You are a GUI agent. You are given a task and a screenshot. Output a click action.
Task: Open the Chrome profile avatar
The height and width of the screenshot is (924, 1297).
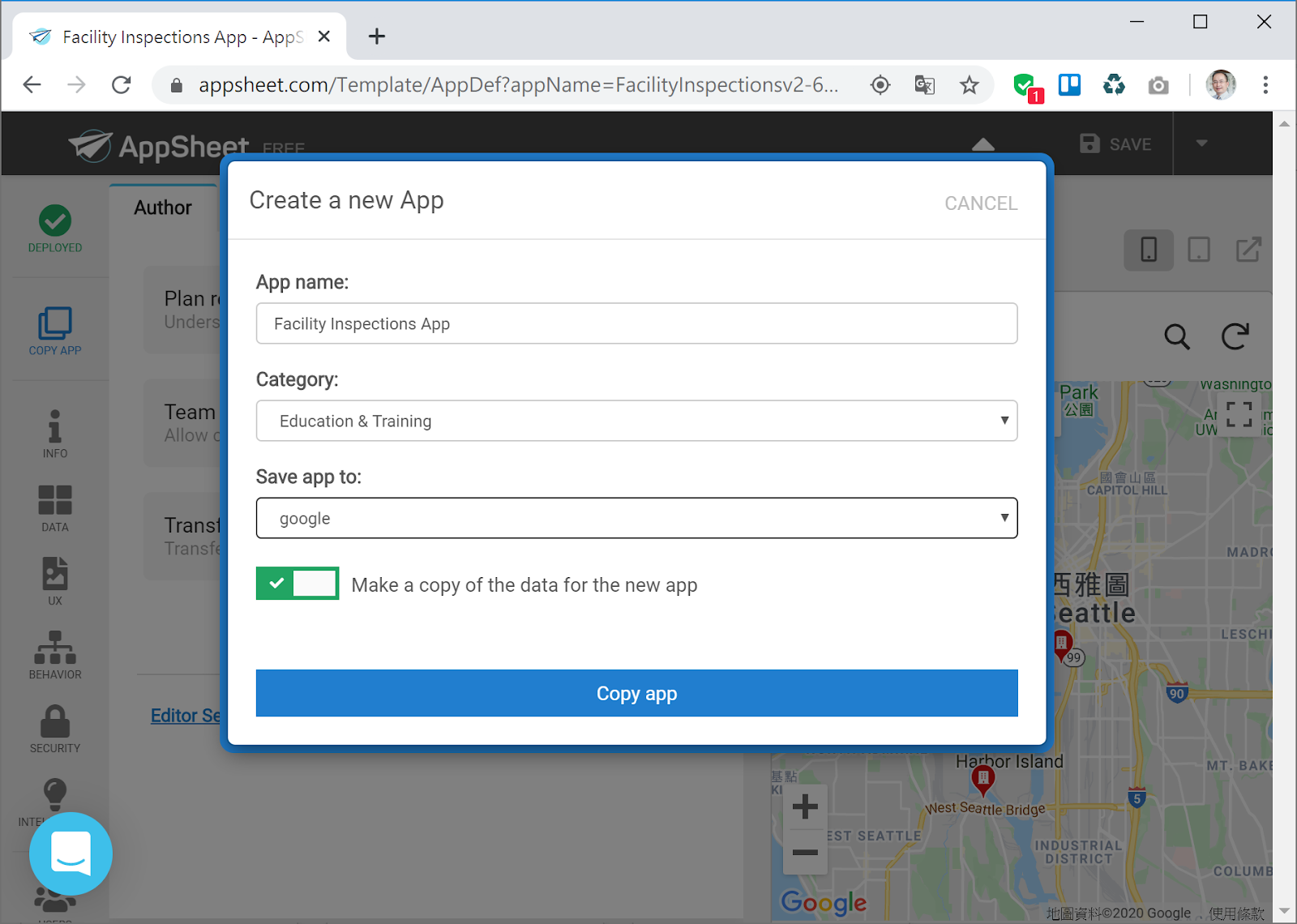coord(1221,85)
